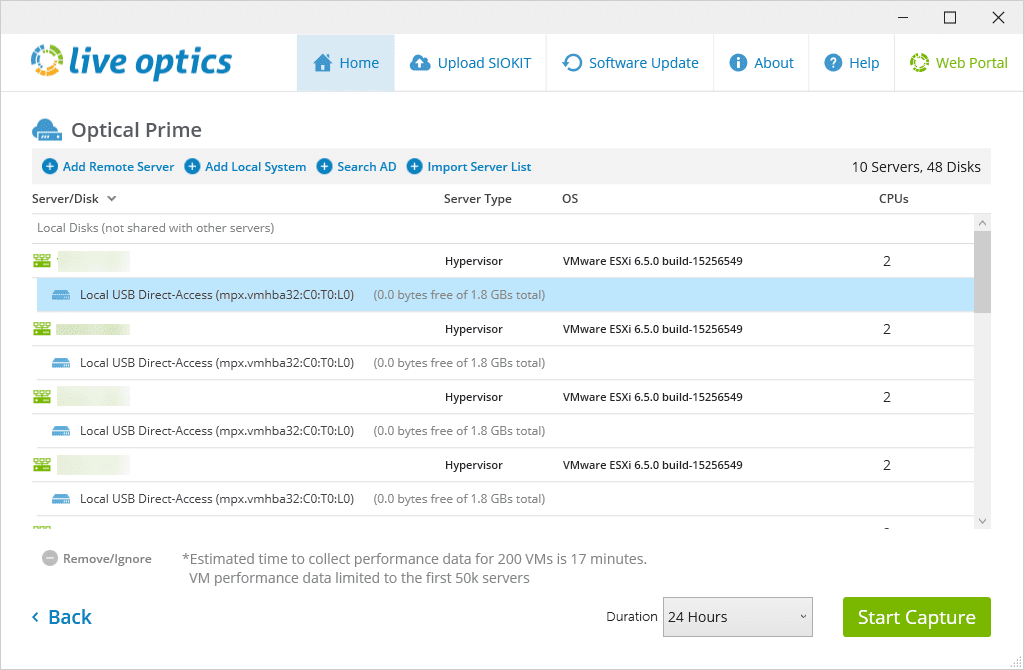Open the Duration 24 Hours dropdown
Screen dimensions: 1024x670
click(737, 617)
